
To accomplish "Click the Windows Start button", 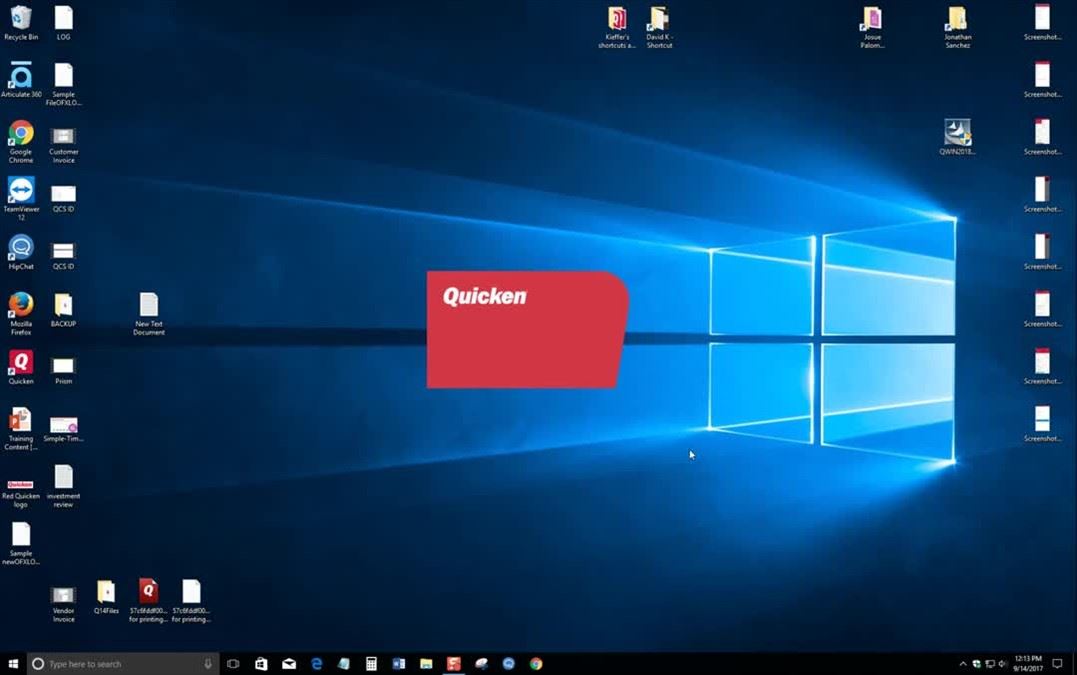I will (13, 663).
